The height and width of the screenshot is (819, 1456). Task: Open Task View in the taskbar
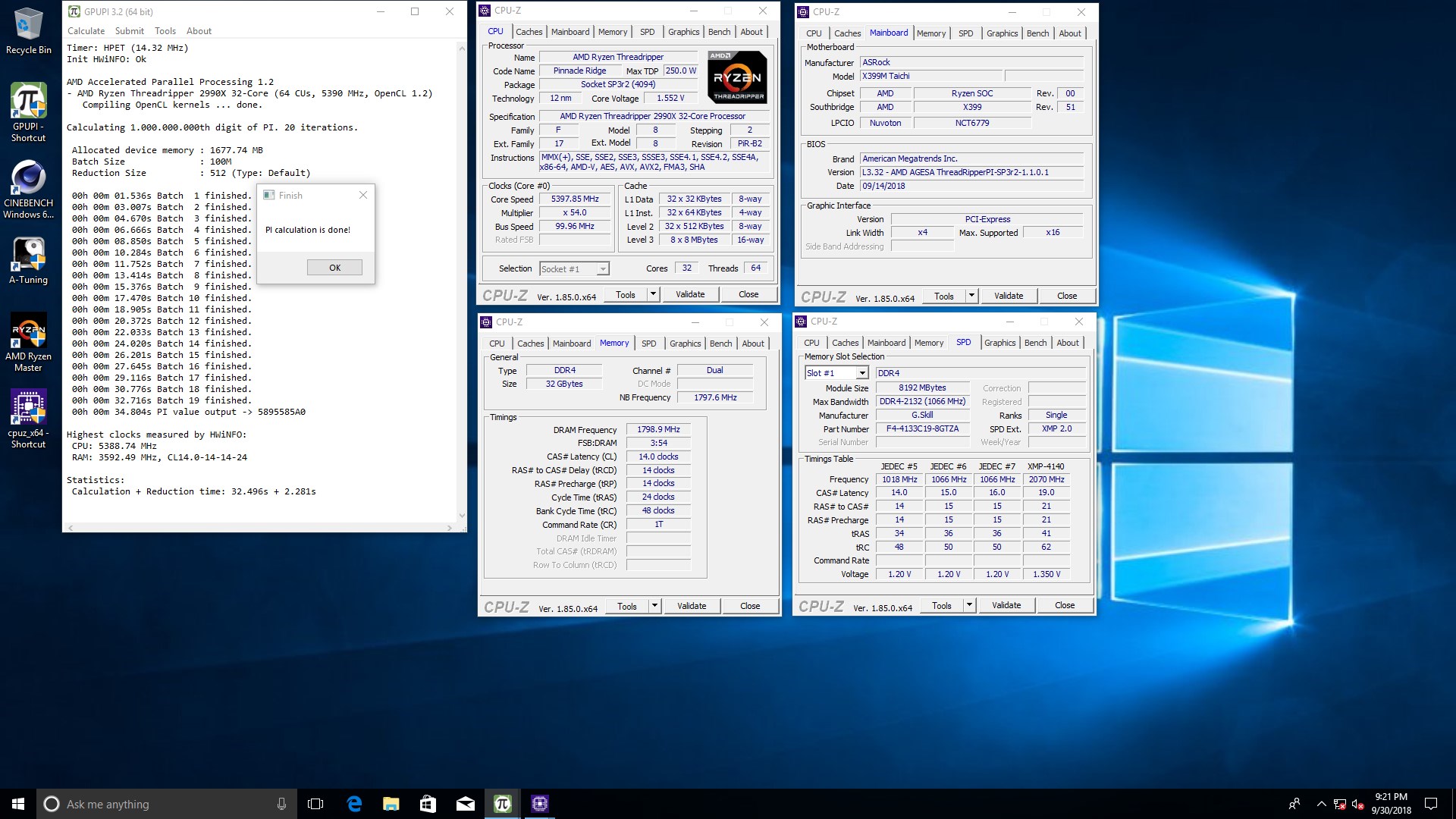(x=315, y=804)
